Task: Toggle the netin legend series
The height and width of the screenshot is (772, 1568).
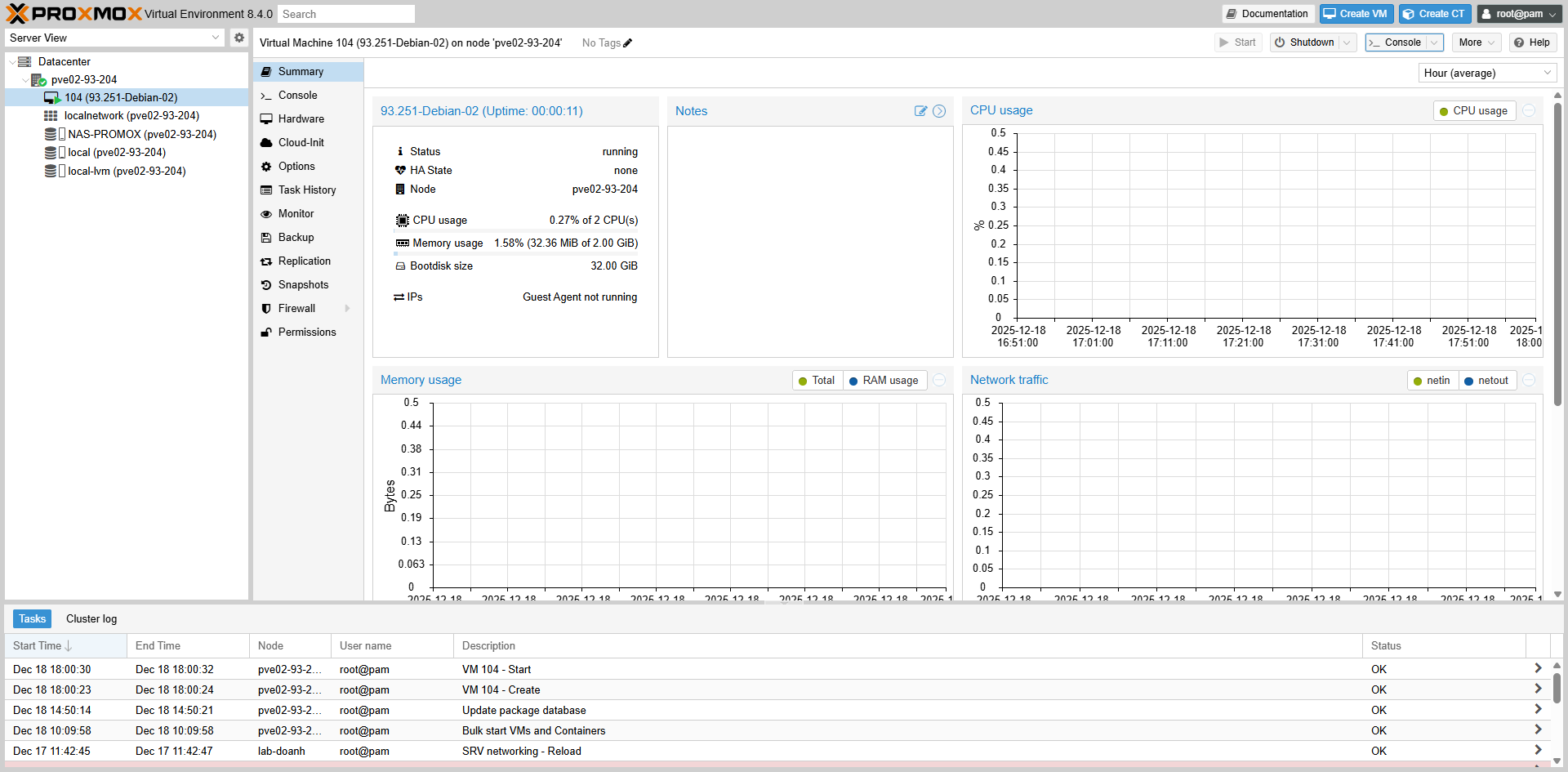Action: (1431, 381)
